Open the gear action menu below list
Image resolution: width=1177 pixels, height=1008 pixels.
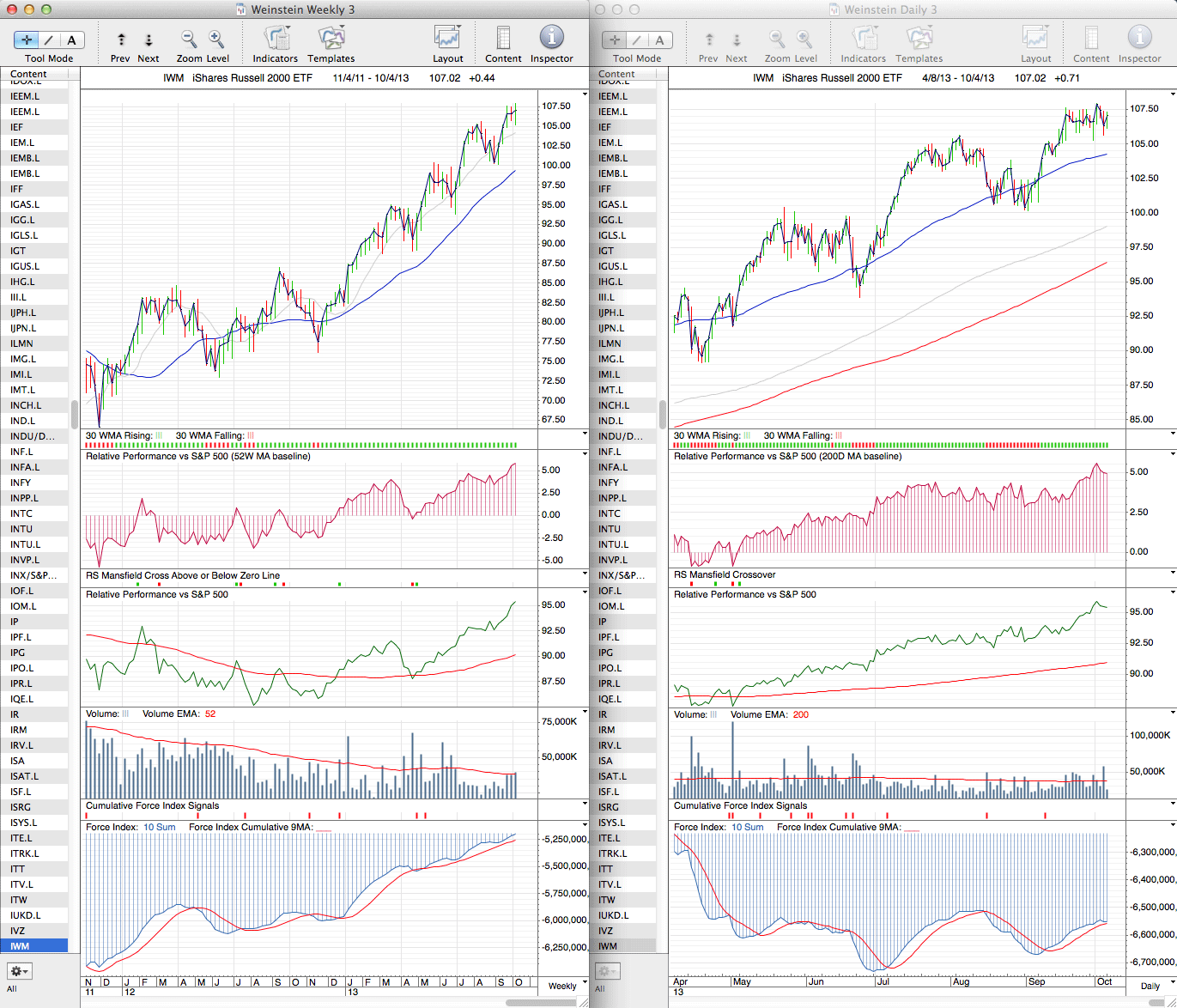[20, 971]
